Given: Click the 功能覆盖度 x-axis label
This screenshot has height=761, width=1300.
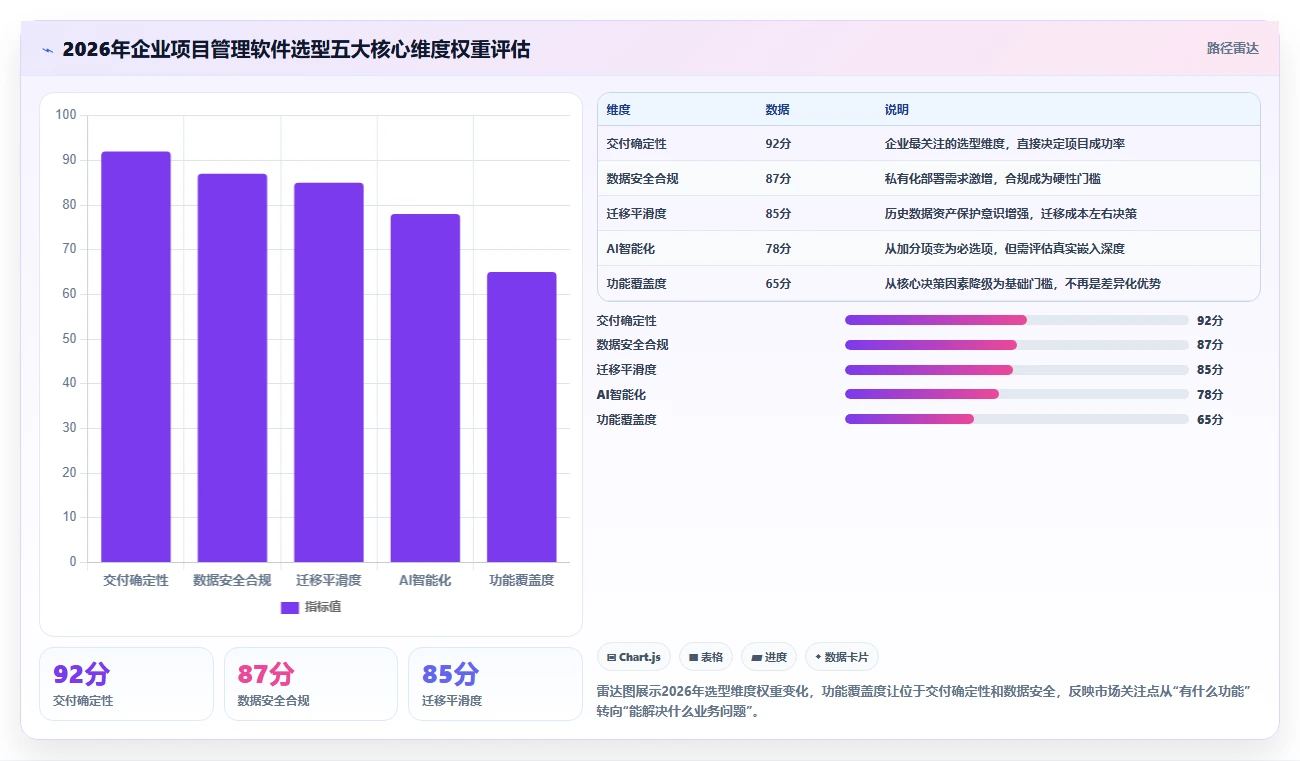Looking at the screenshot, I should pyautogui.click(x=522, y=580).
